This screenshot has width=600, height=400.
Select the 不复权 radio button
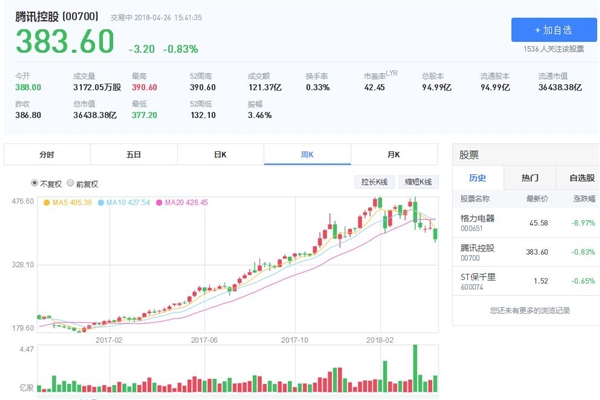tap(33, 184)
